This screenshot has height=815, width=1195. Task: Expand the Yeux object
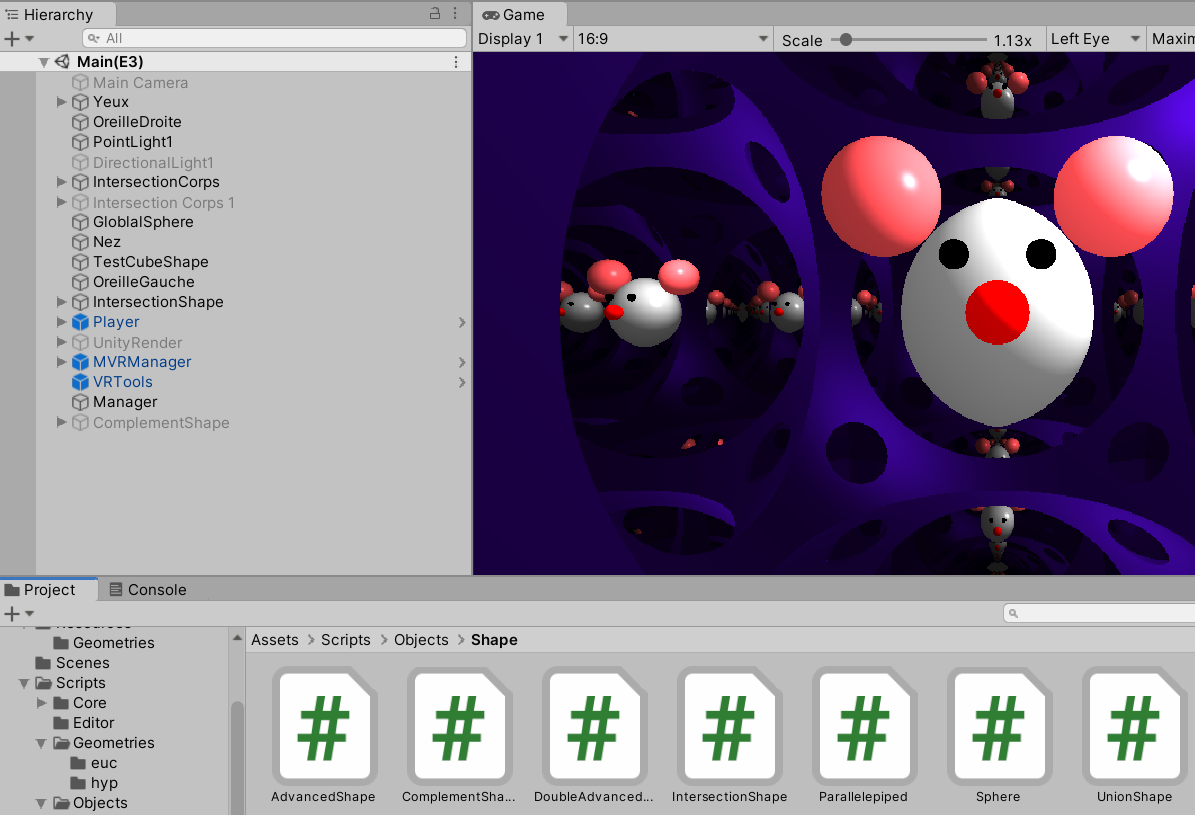click(61, 101)
